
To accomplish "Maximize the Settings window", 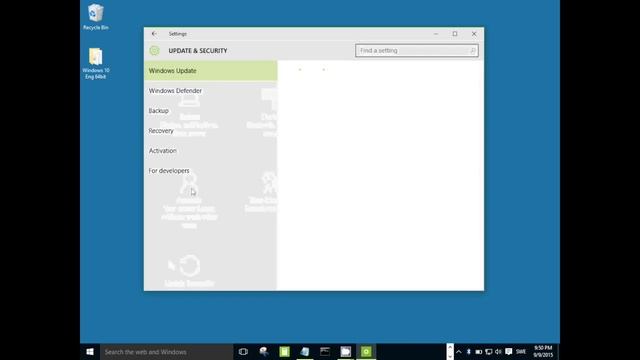I will tap(455, 34).
